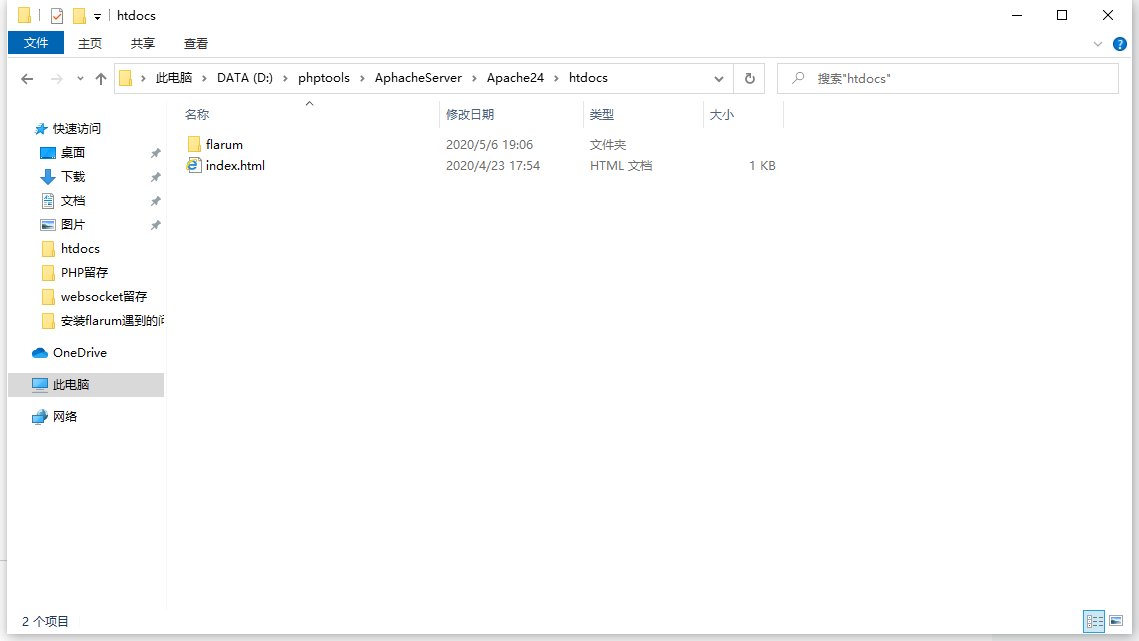Open the Help question mark icon
This screenshot has width=1139, height=641.
1121,43
